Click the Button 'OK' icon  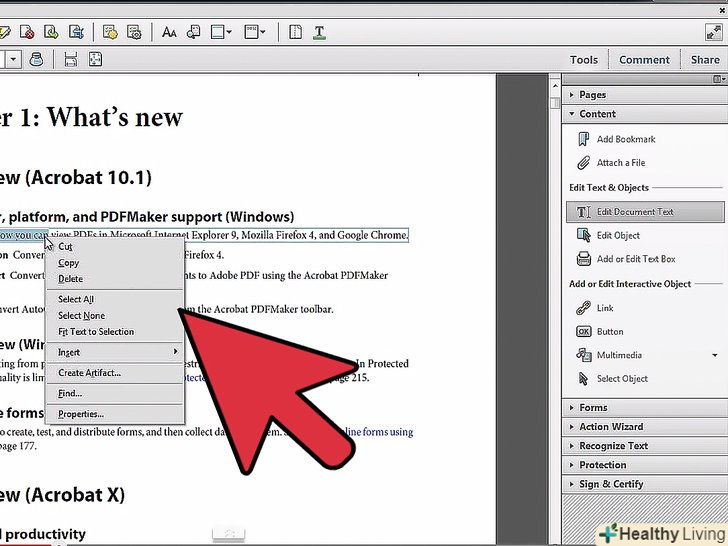click(583, 332)
